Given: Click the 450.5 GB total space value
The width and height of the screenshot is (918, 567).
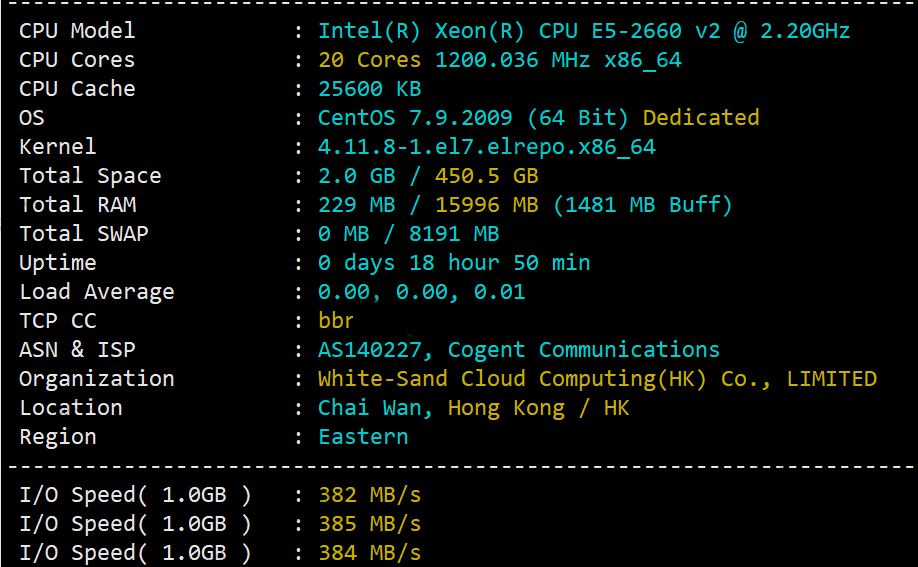Looking at the screenshot, I should [487, 176].
